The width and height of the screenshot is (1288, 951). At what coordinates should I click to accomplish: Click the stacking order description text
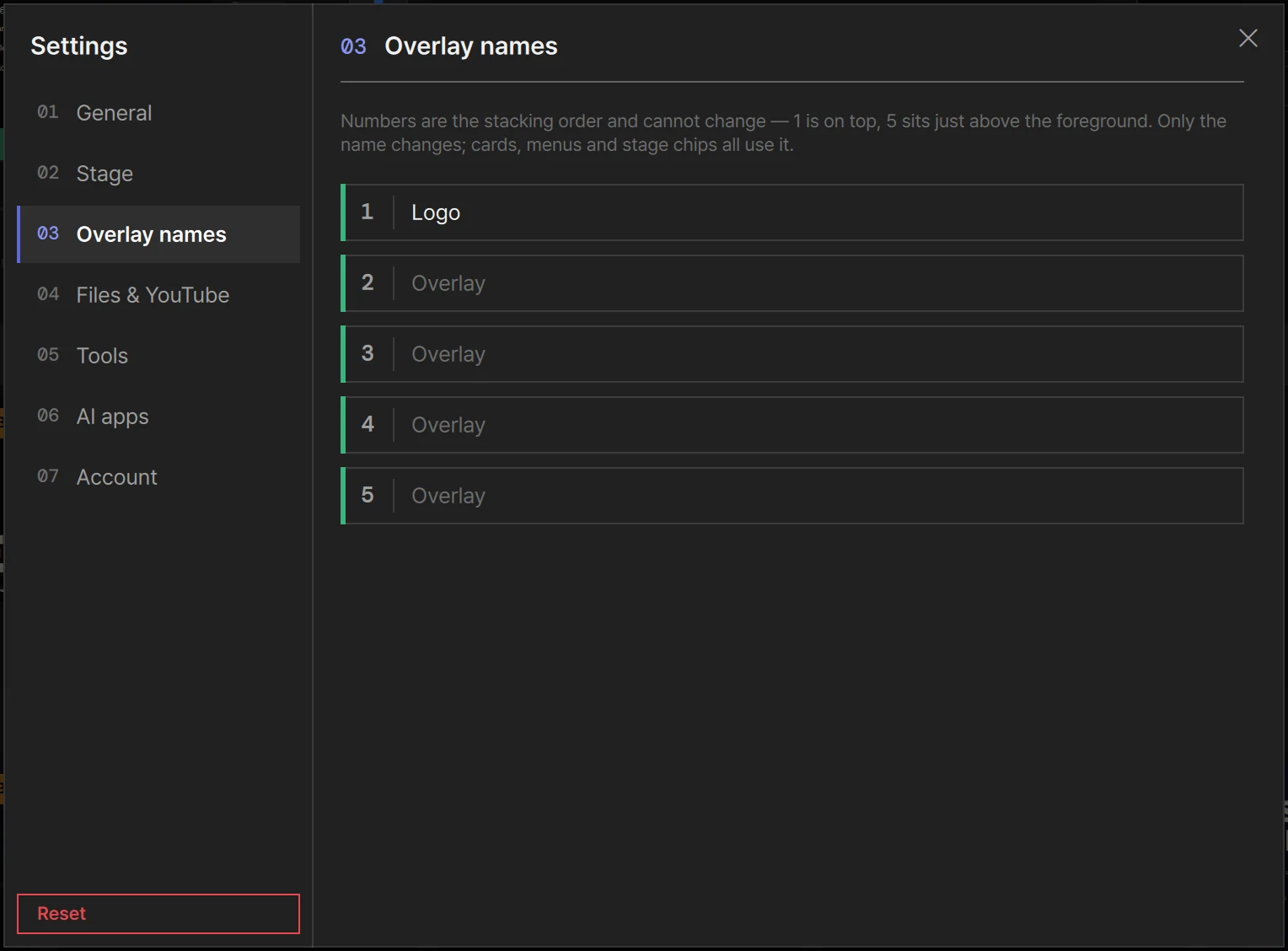[783, 132]
